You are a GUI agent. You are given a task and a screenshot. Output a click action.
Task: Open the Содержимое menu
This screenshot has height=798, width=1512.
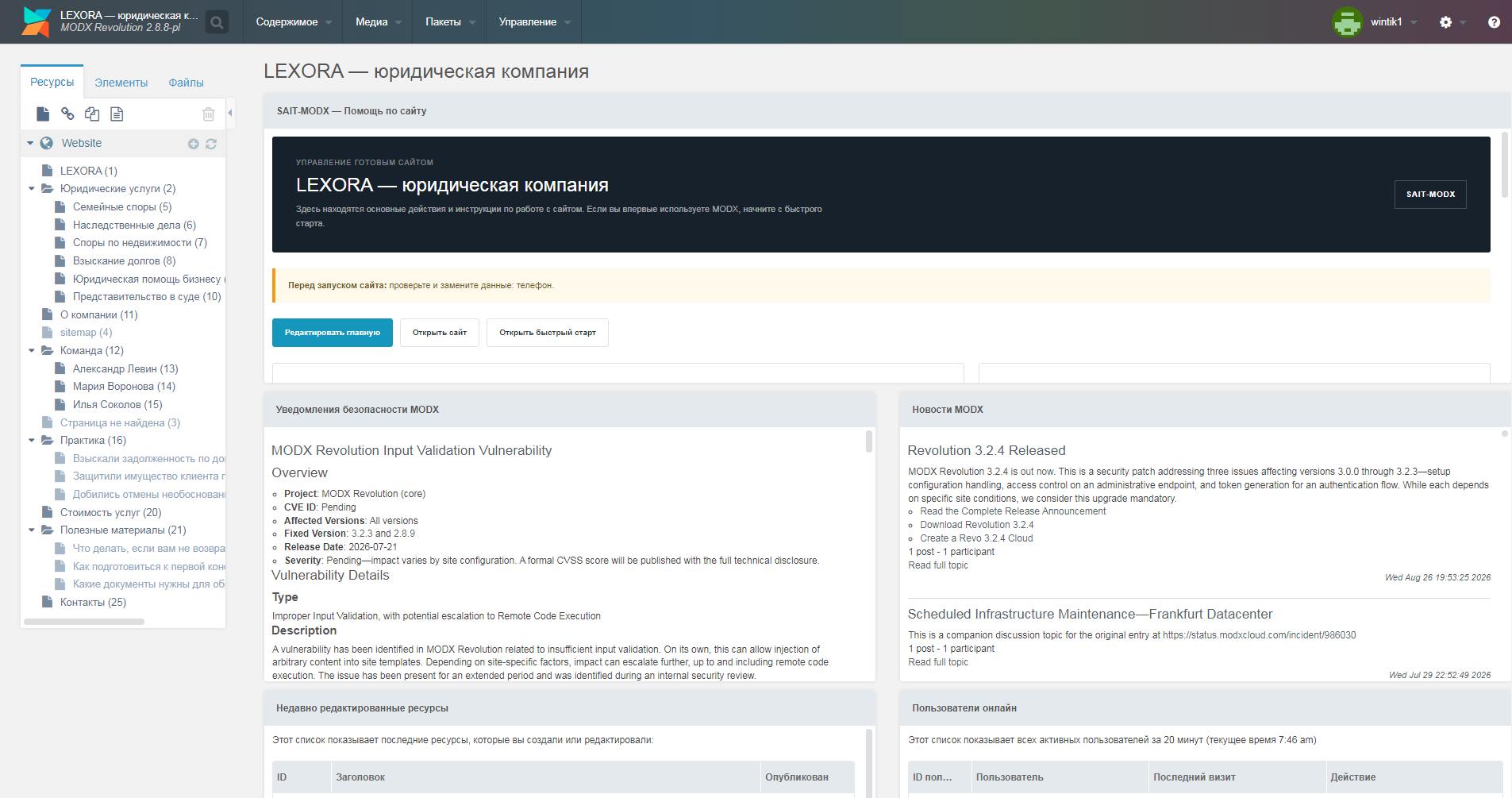293,22
